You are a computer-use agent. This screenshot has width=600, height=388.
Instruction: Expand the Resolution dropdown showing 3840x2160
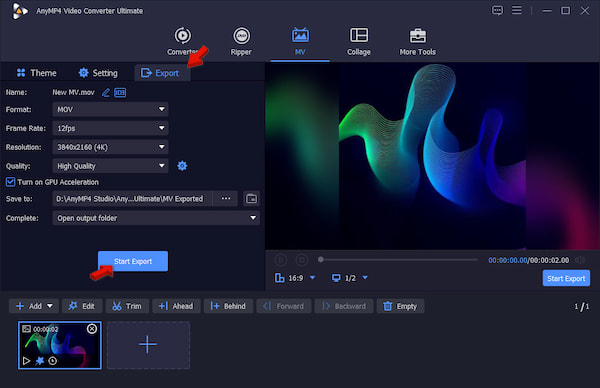[110, 147]
